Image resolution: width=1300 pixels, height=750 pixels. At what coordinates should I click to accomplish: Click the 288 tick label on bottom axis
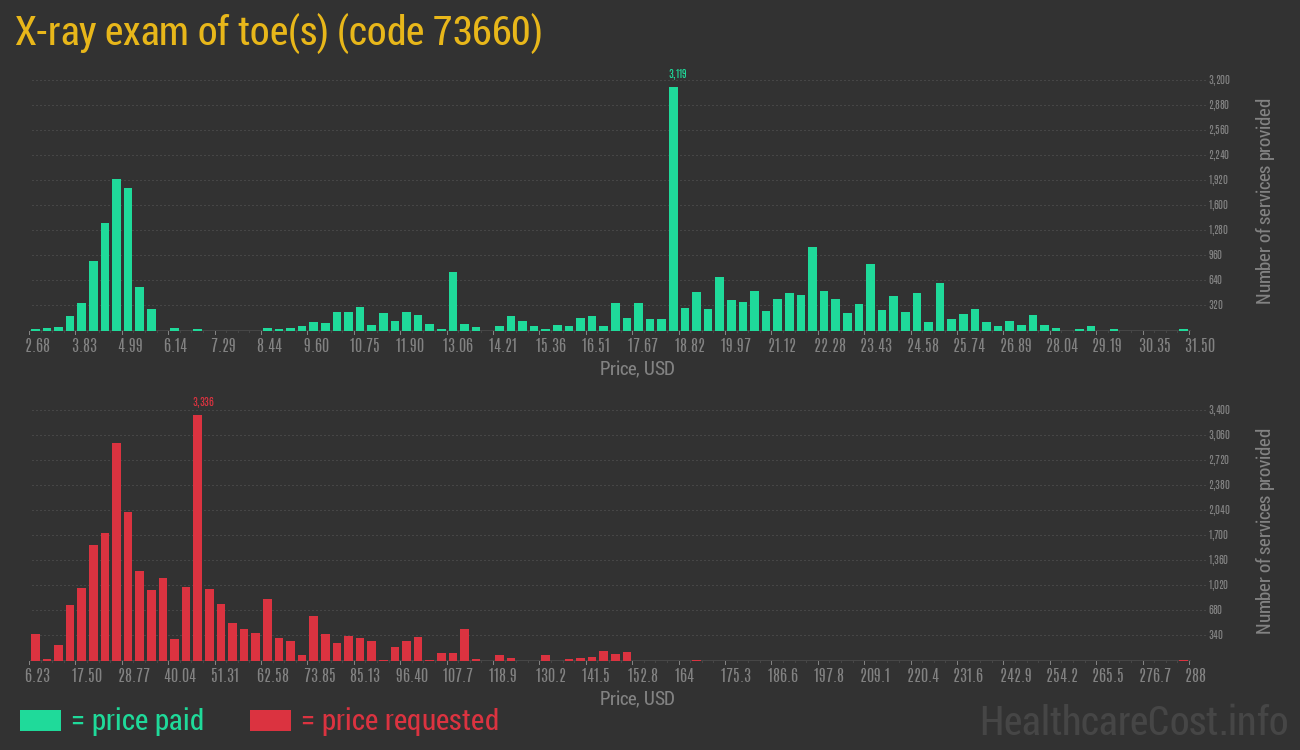(1186, 676)
